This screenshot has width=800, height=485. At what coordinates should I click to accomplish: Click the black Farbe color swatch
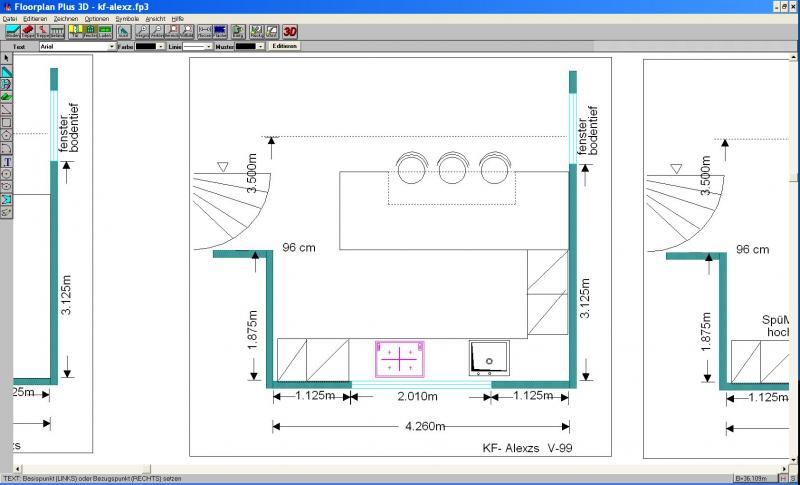tap(146, 46)
